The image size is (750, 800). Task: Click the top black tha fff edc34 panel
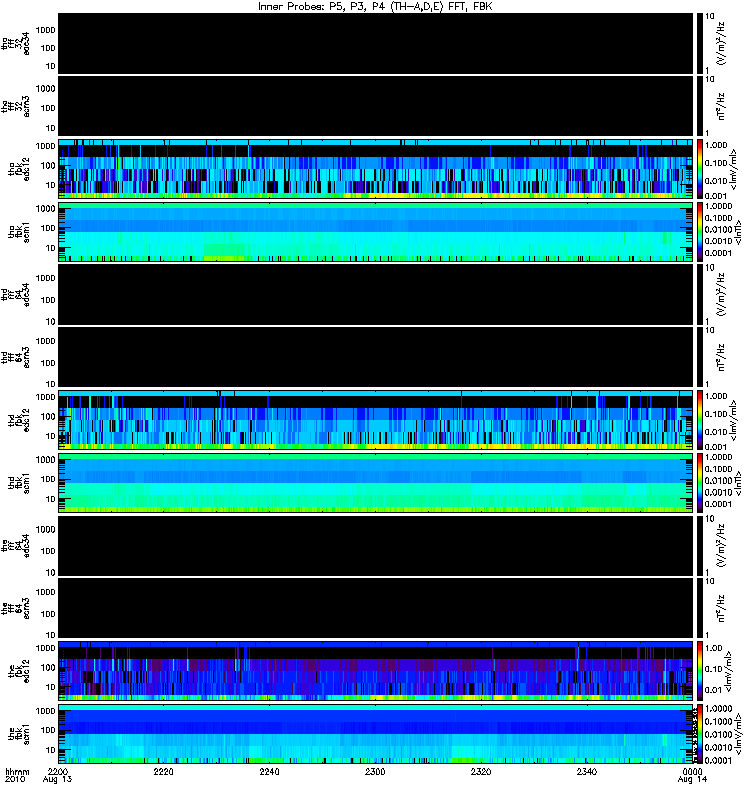pos(376,43)
